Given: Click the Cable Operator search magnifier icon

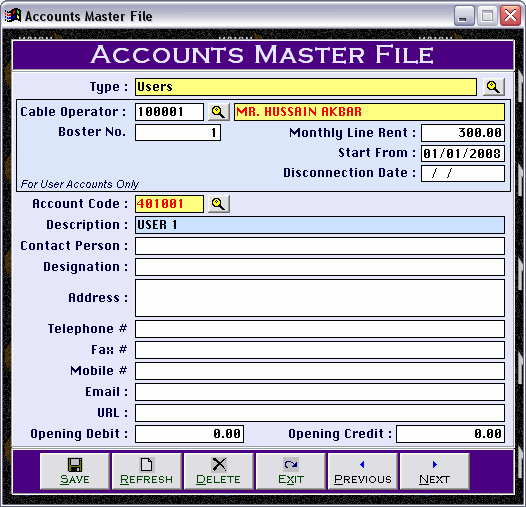Looking at the screenshot, I should pyautogui.click(x=218, y=112).
